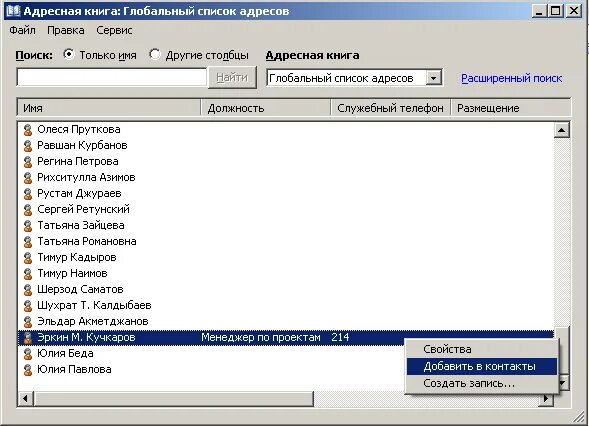Screen dimensions: 589x426
Task: Open the Сервис menu
Action: 114,30
